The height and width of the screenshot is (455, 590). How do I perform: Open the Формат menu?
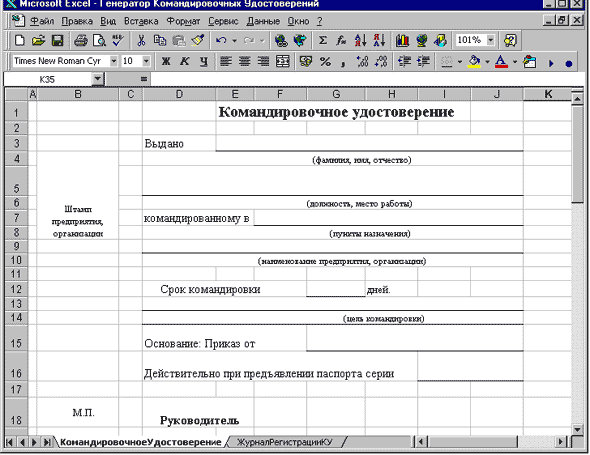coord(183,21)
